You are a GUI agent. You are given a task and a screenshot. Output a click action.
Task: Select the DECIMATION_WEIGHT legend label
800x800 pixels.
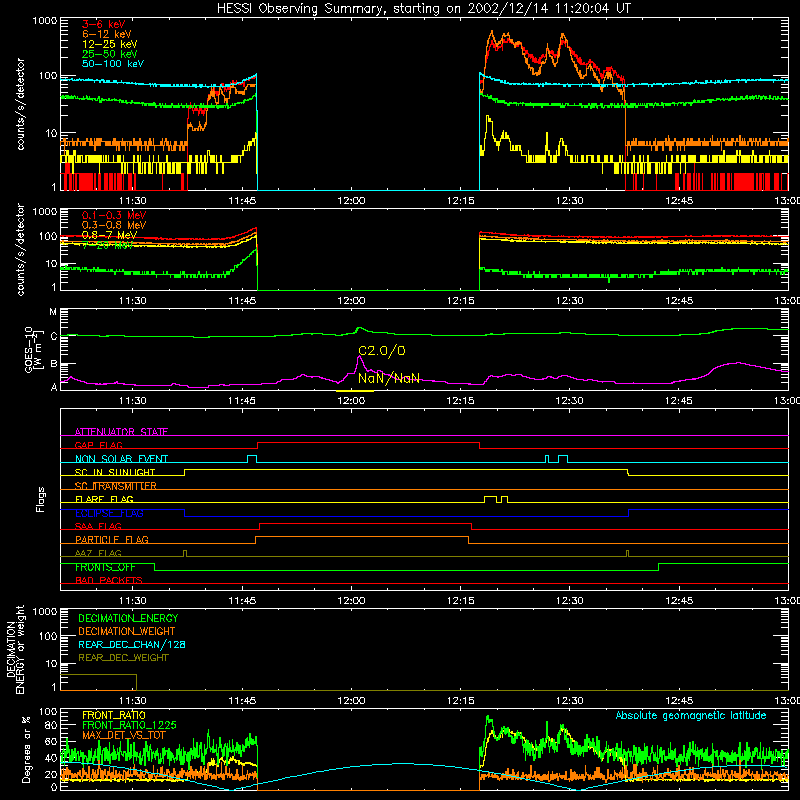click(127, 631)
